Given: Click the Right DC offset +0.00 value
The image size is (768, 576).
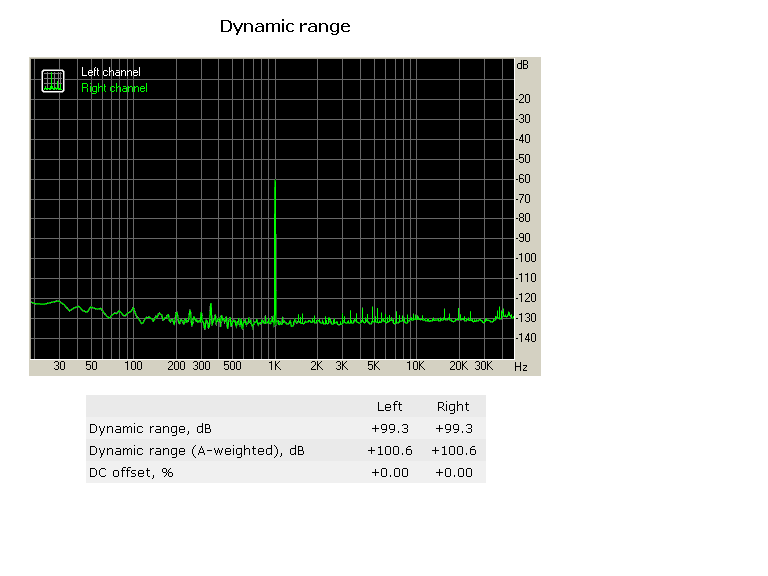Looking at the screenshot, I should coord(454,473).
